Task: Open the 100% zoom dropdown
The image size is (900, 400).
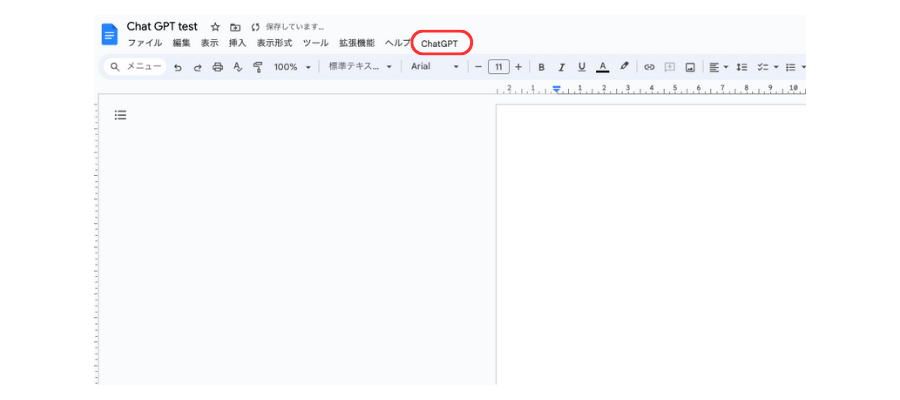Action: coord(292,67)
